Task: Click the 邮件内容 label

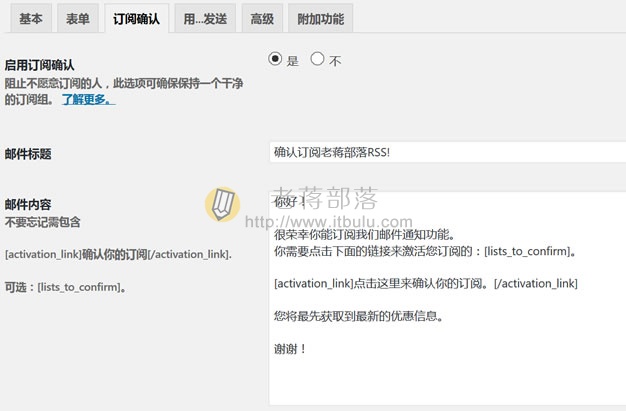Action: pos(28,205)
